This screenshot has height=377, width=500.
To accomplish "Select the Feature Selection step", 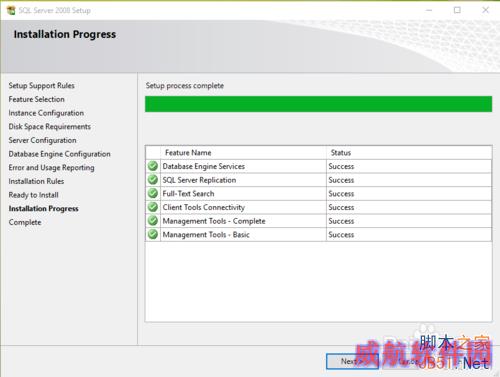I will [37, 99].
